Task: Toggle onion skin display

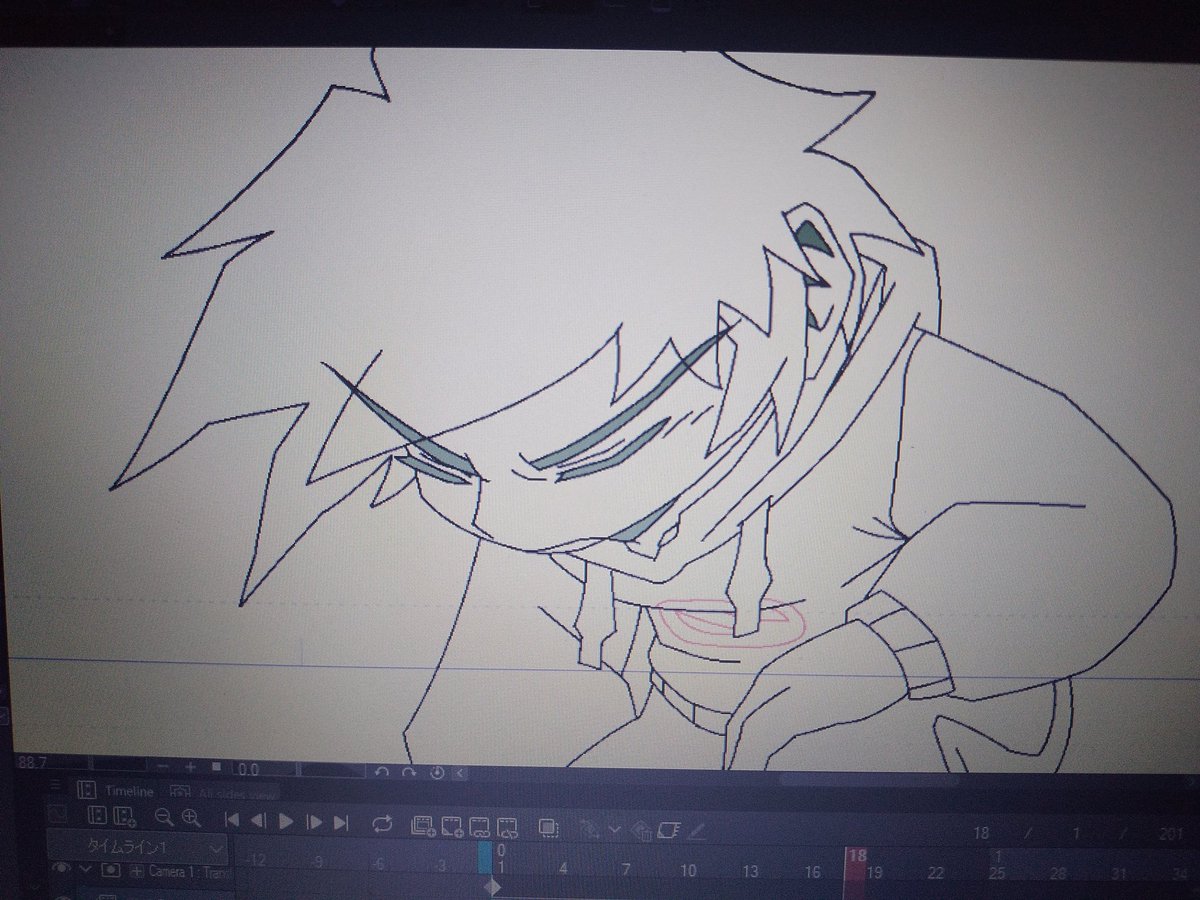Action: [548, 828]
